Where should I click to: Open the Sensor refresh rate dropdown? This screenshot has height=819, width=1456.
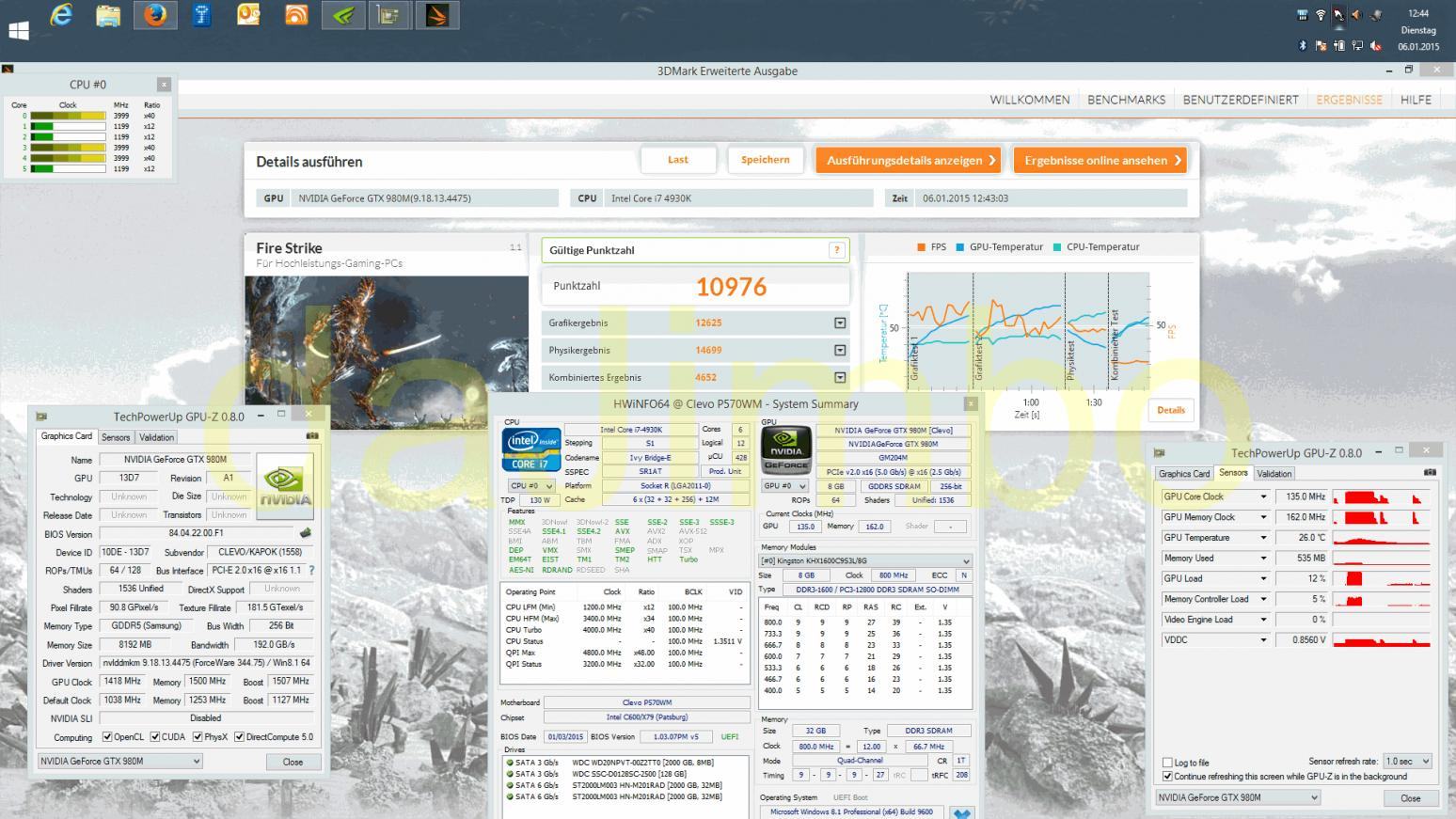pos(1408,762)
